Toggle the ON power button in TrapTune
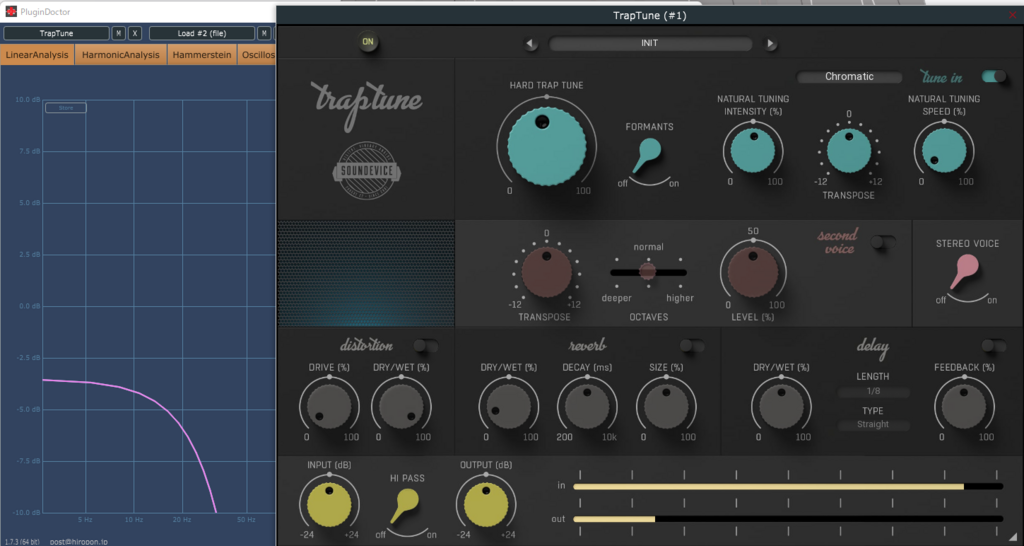 [x=368, y=42]
